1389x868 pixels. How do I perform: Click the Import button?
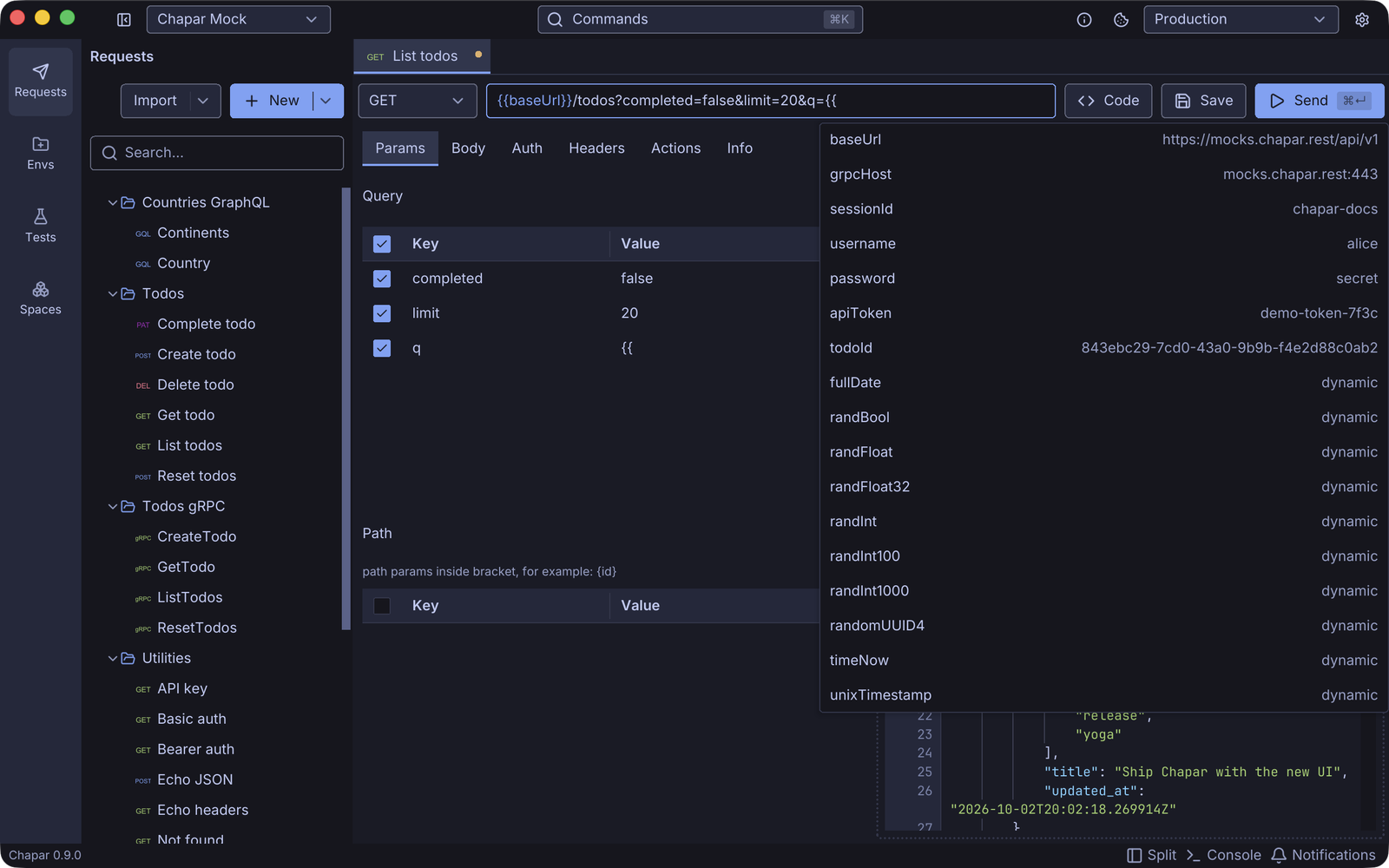155,101
